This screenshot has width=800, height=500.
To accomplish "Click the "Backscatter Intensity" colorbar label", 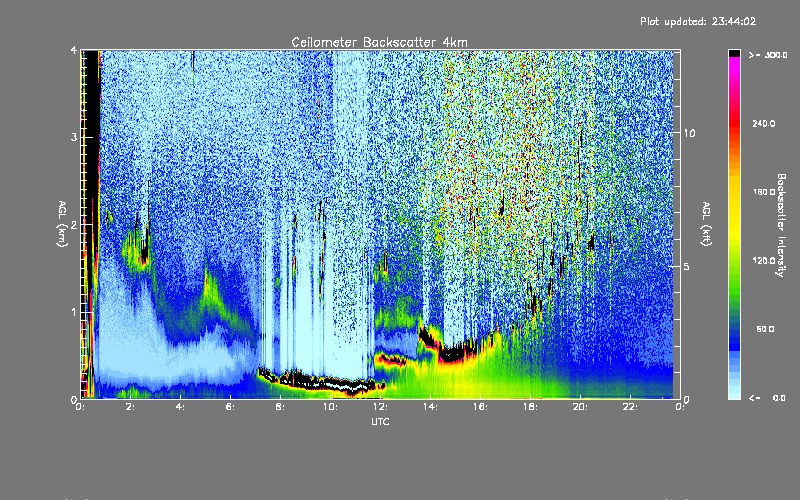I will tap(780, 225).
